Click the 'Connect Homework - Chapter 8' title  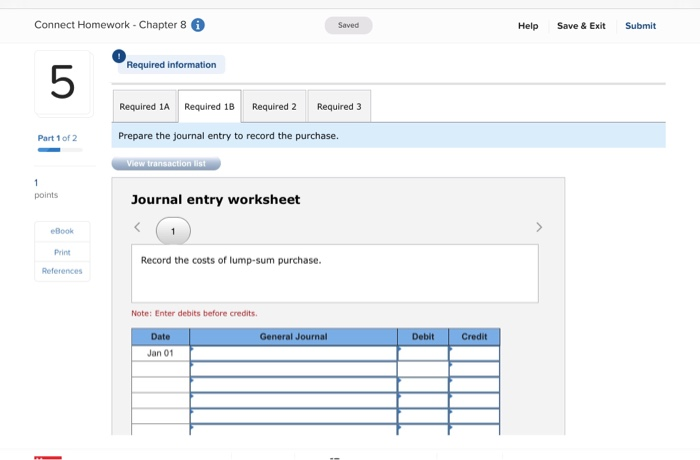110,25
